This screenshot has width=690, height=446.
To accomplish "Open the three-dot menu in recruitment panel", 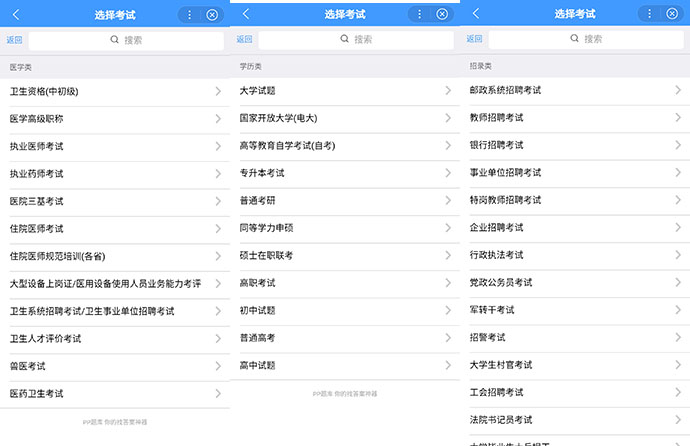I will 649,14.
